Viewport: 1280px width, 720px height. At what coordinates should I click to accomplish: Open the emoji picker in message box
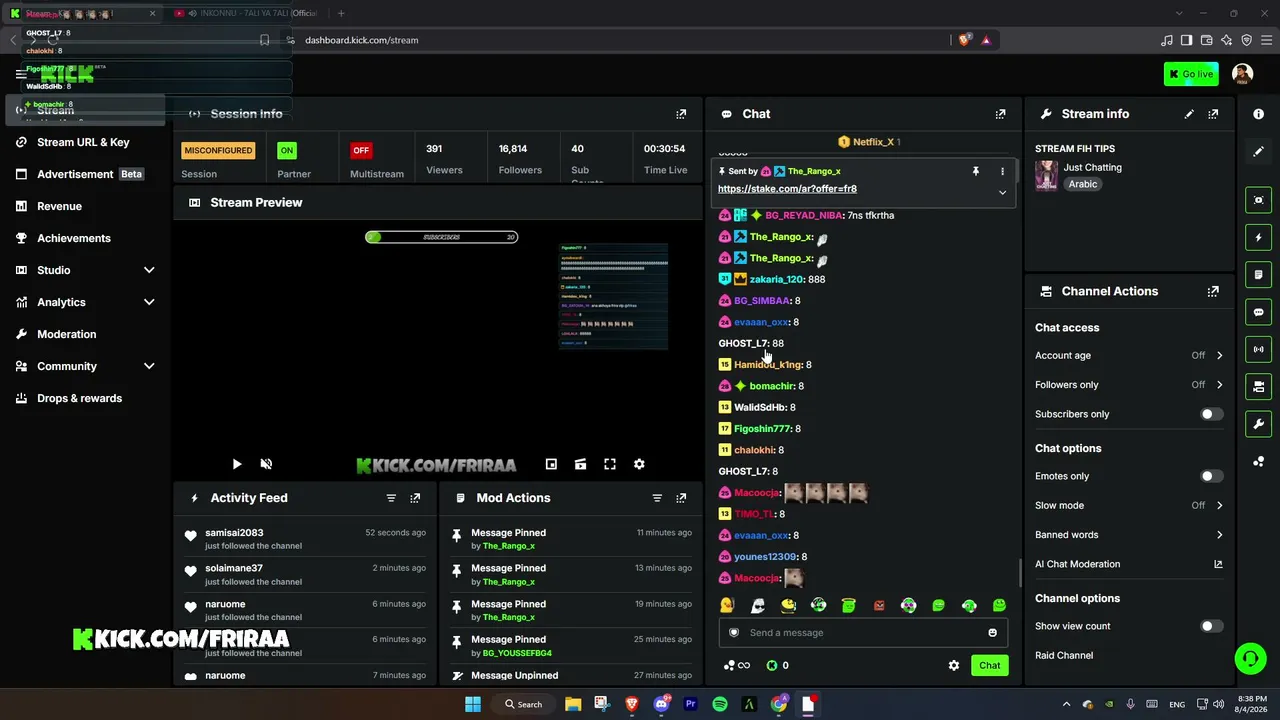point(992,633)
